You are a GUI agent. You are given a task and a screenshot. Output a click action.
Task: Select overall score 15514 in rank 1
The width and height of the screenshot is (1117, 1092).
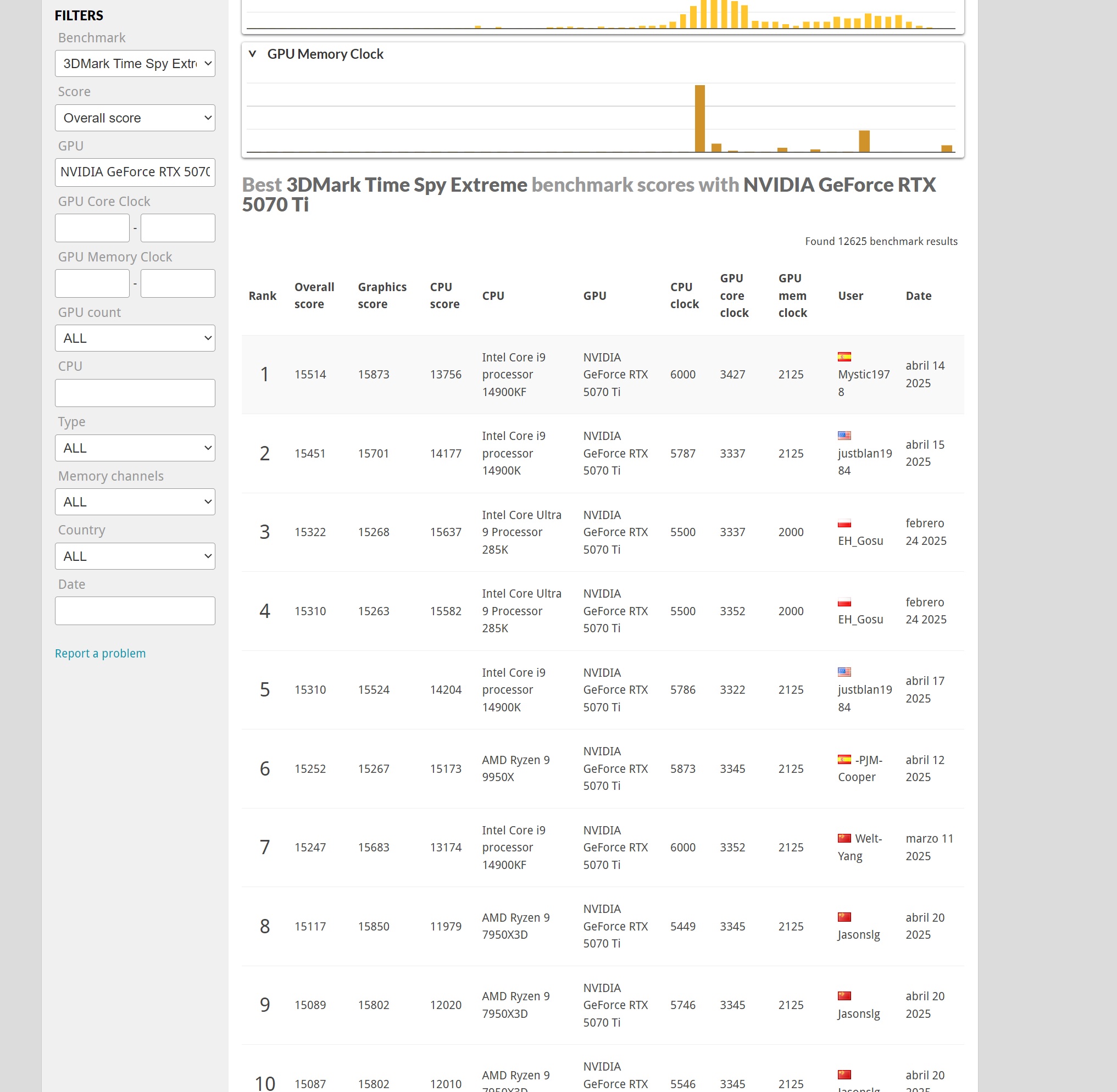310,375
